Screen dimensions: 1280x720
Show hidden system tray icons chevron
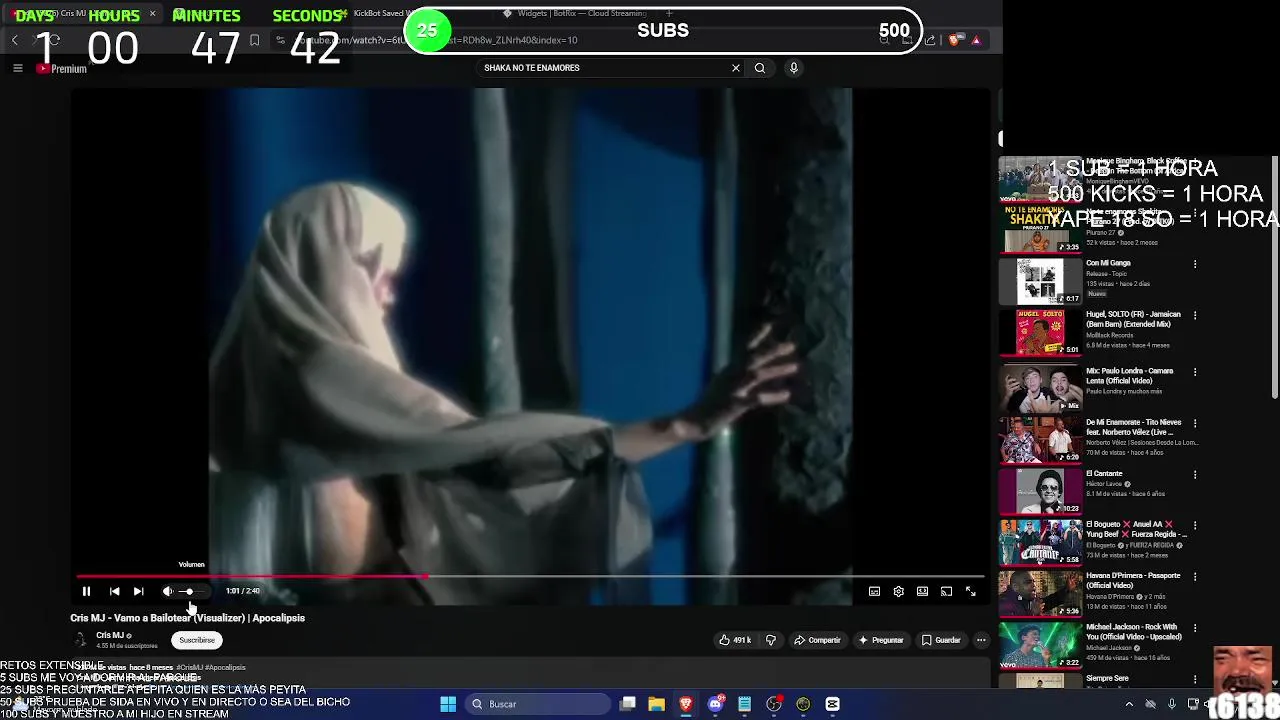tap(1129, 704)
